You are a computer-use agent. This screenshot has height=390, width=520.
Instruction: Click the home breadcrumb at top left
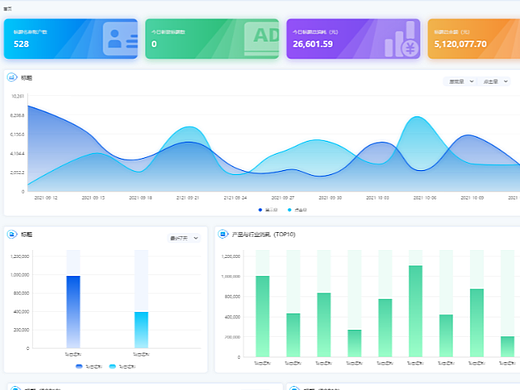click(7, 9)
